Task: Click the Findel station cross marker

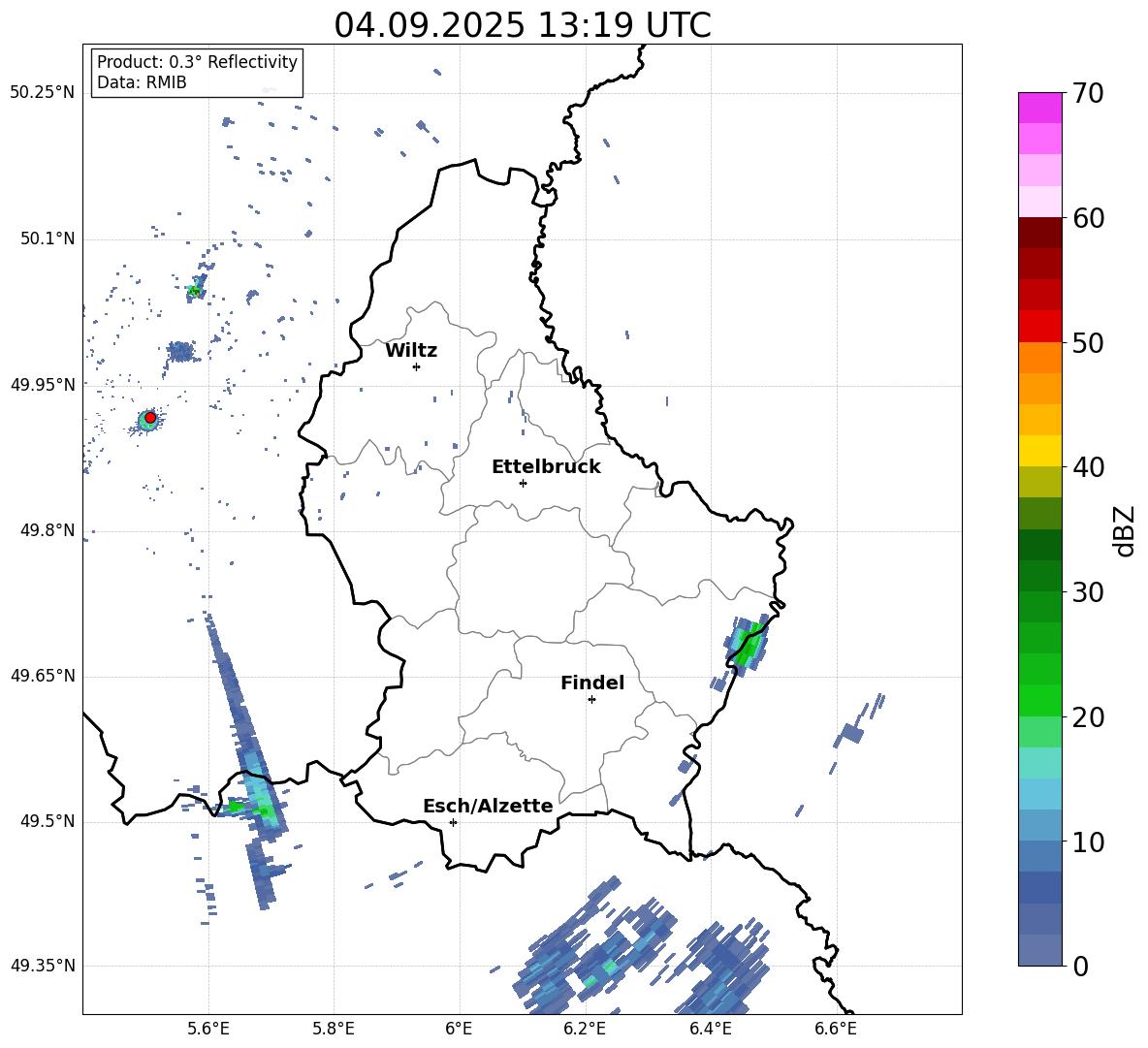Action: click(x=591, y=700)
